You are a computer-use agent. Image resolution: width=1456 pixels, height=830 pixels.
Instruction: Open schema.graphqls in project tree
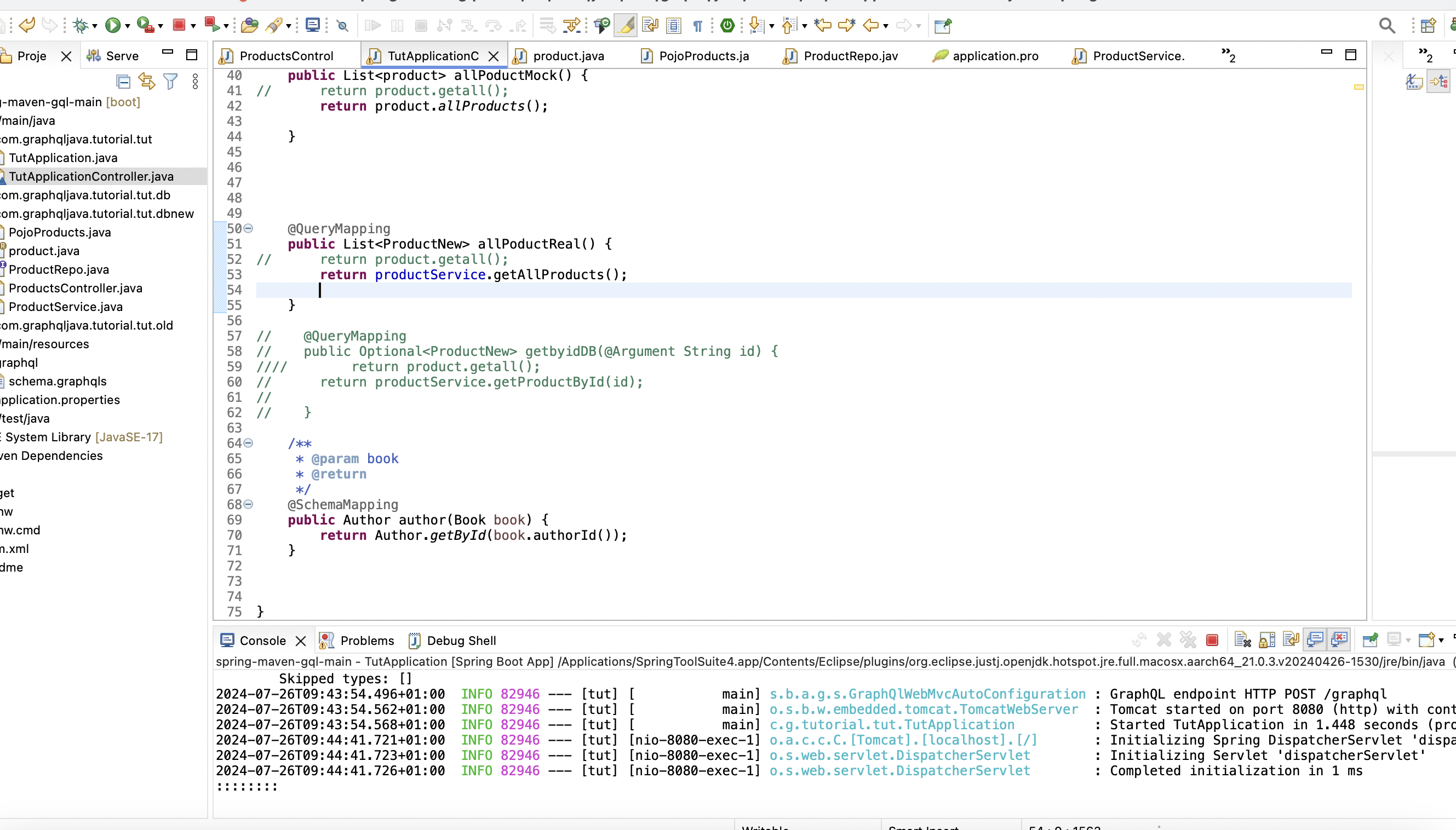click(58, 382)
